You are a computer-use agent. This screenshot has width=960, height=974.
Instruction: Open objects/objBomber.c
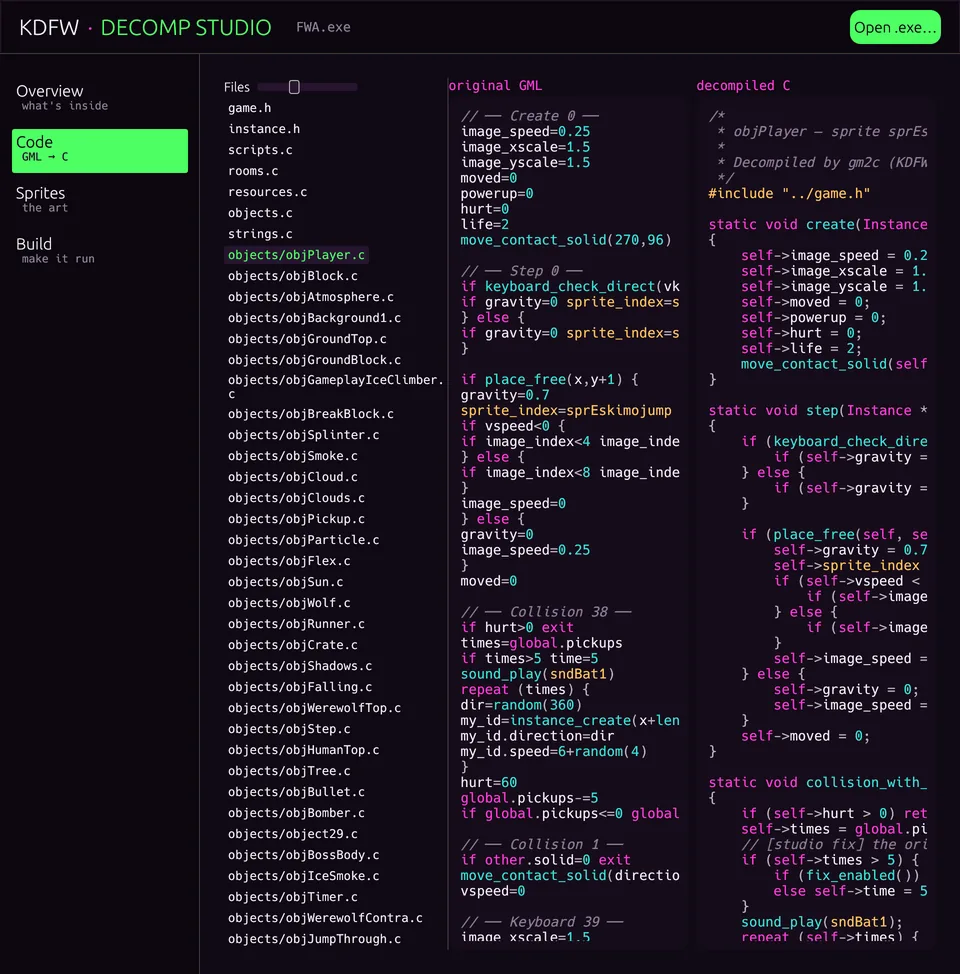(x=296, y=813)
